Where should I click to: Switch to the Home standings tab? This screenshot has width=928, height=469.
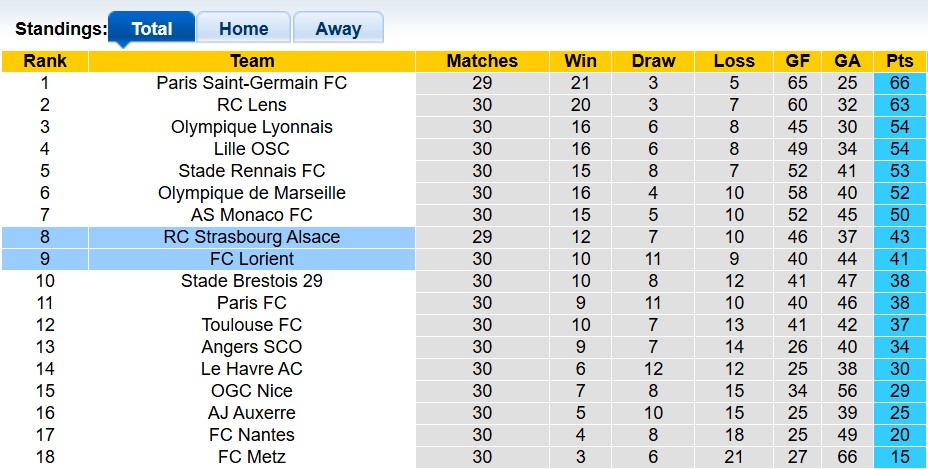coord(243,29)
